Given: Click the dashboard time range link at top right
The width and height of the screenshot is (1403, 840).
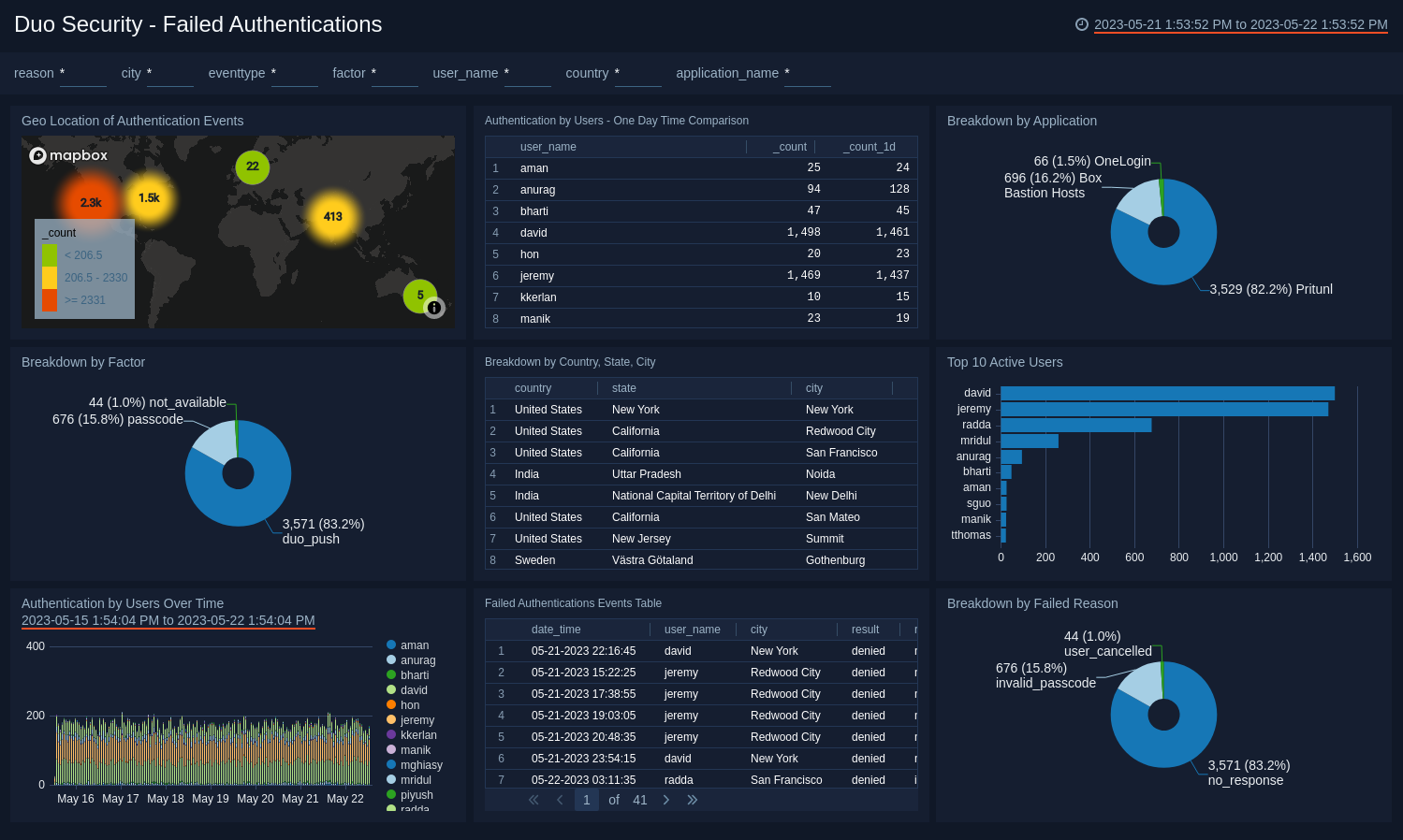Looking at the screenshot, I should [x=1238, y=24].
